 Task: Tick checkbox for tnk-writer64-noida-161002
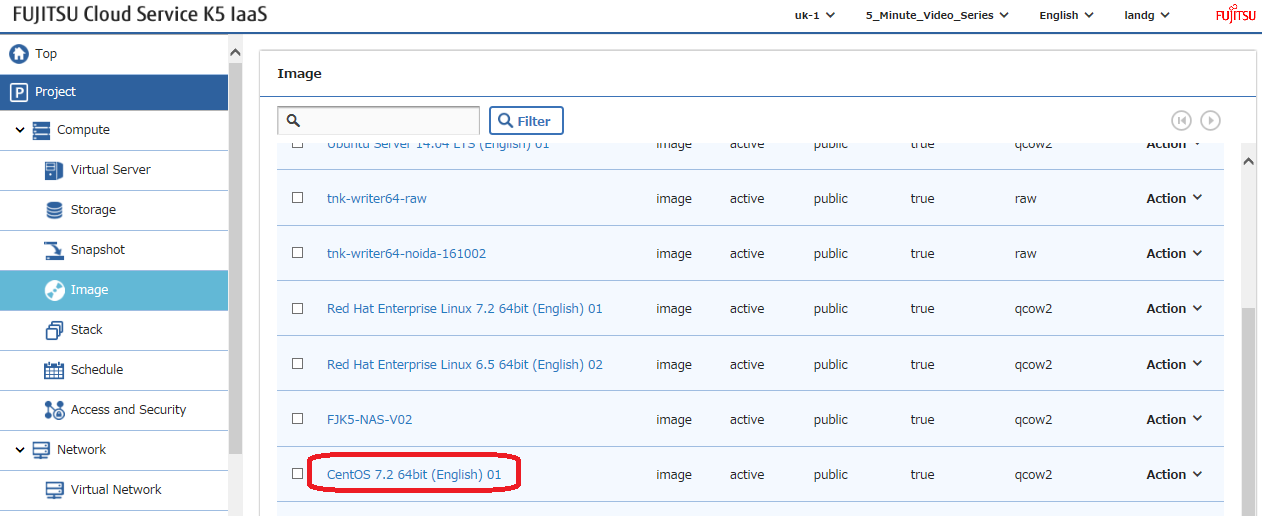pyautogui.click(x=297, y=253)
